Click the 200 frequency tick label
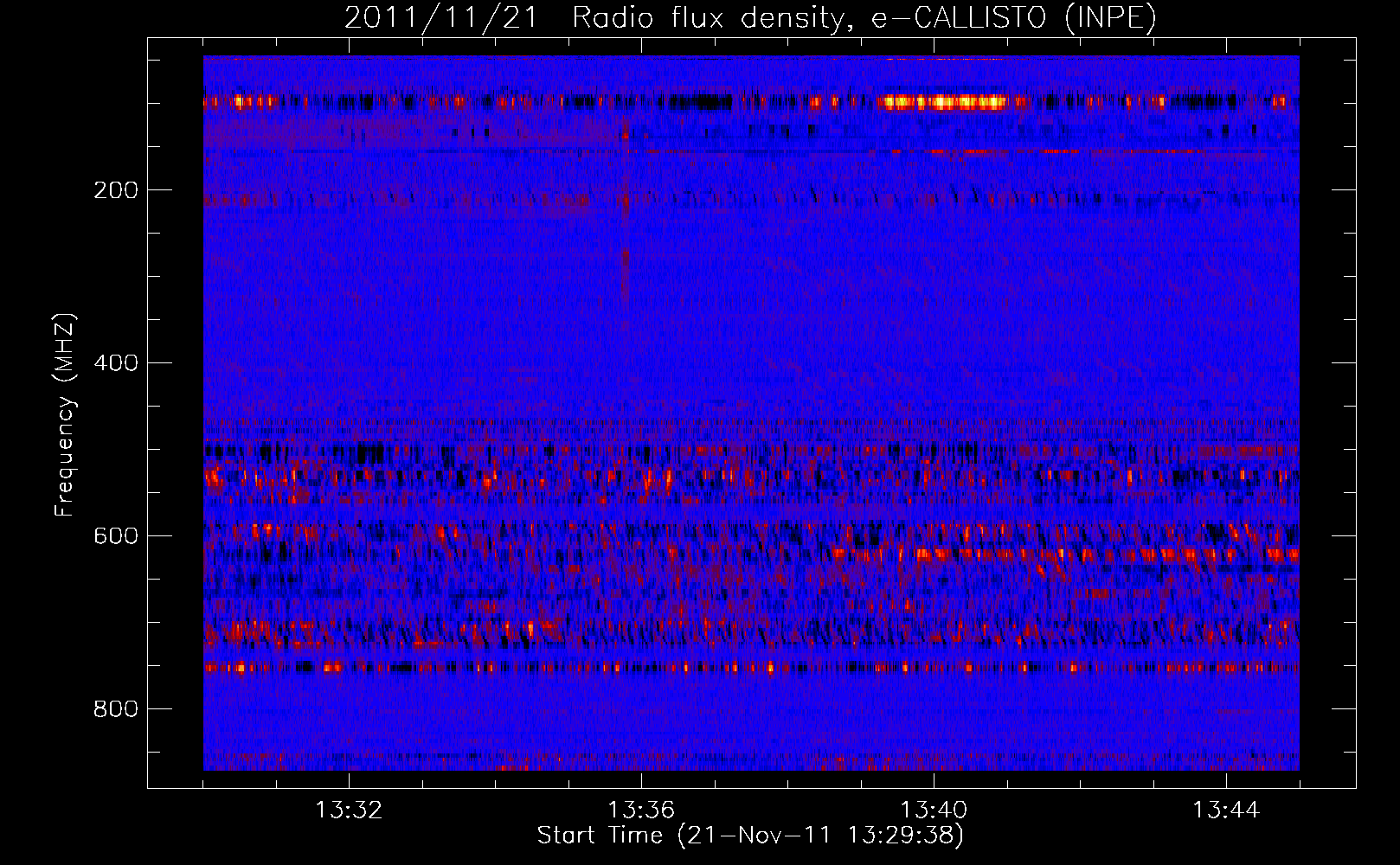This screenshot has height=865, width=1400. tap(116, 190)
